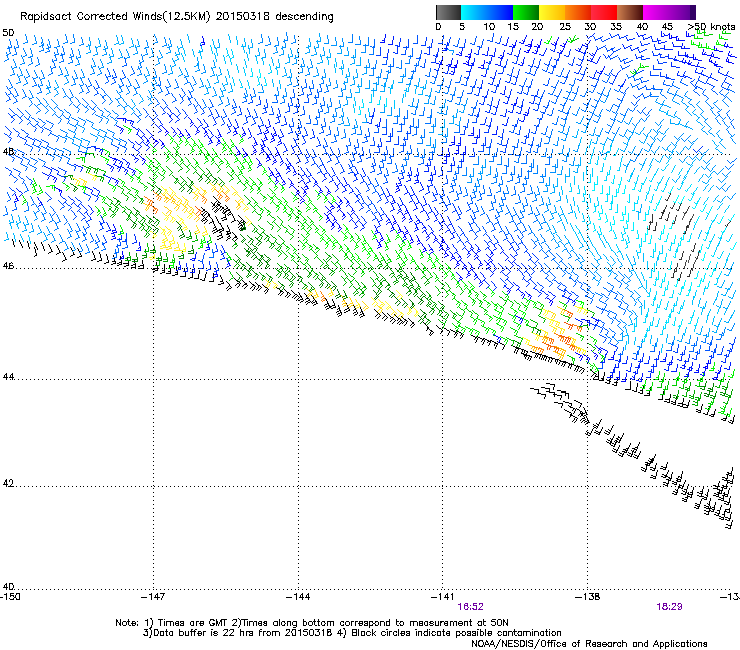
Task: Click the longitude label -150
Action: 10,597
